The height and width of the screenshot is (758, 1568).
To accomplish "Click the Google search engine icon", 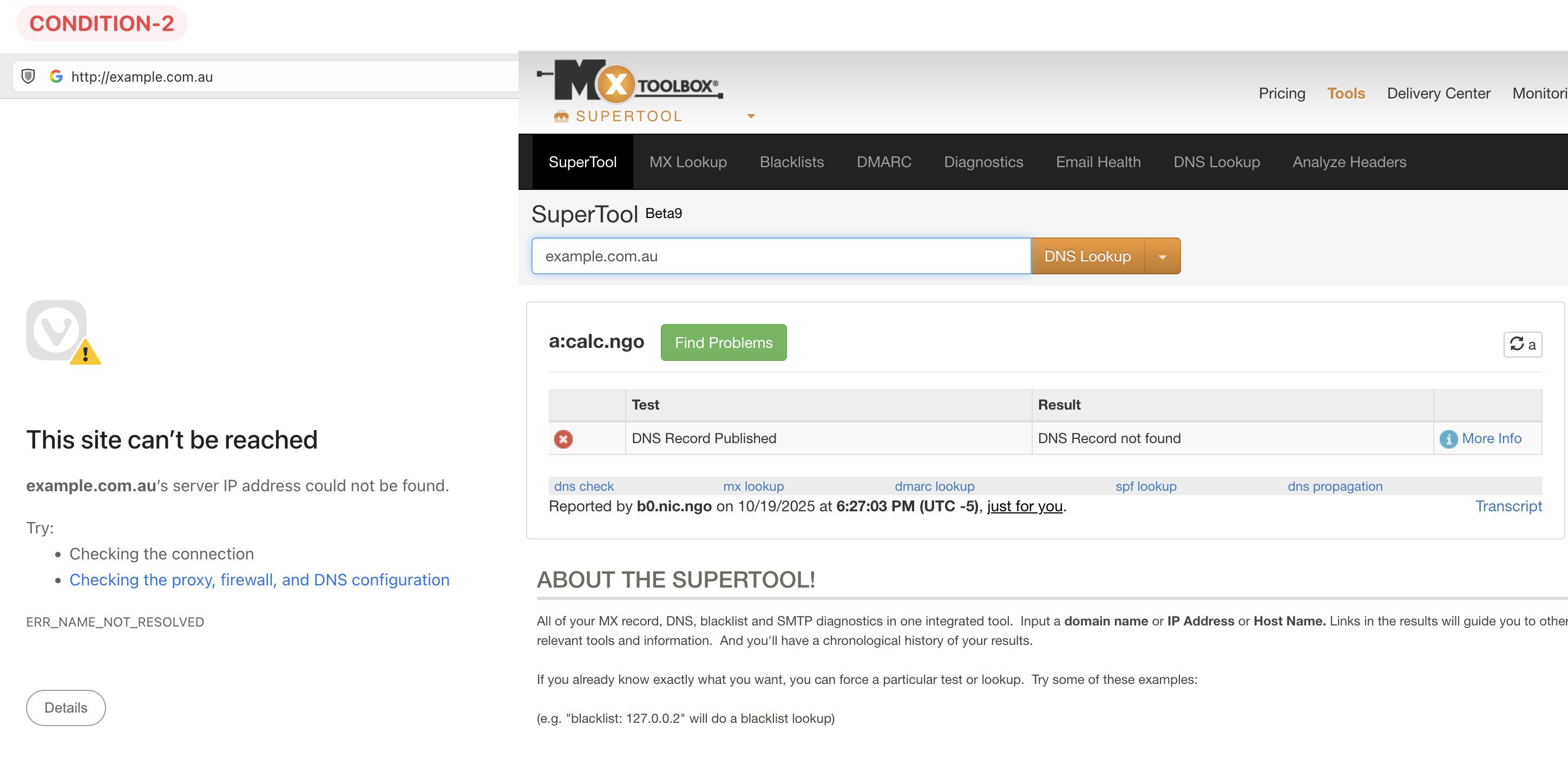I will [x=56, y=76].
